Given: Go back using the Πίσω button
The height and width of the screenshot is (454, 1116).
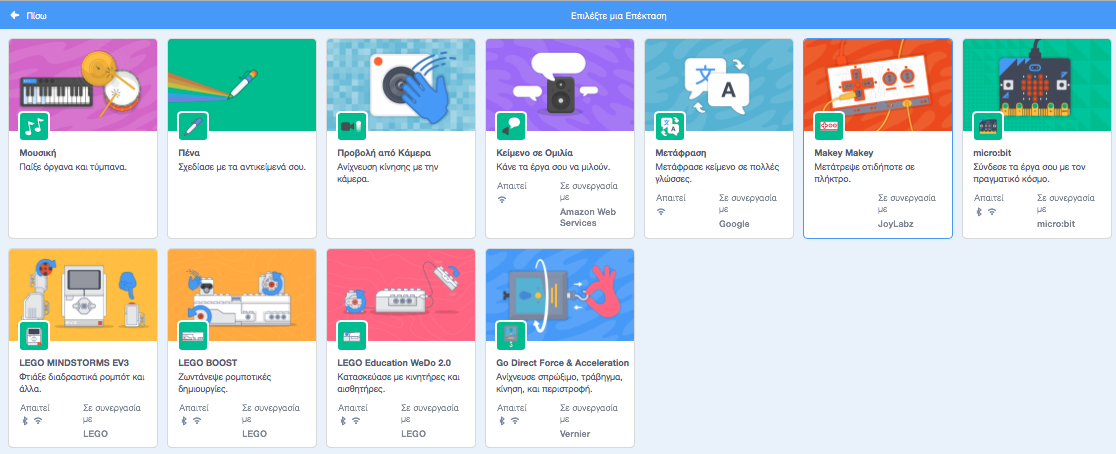Looking at the screenshot, I should point(29,16).
